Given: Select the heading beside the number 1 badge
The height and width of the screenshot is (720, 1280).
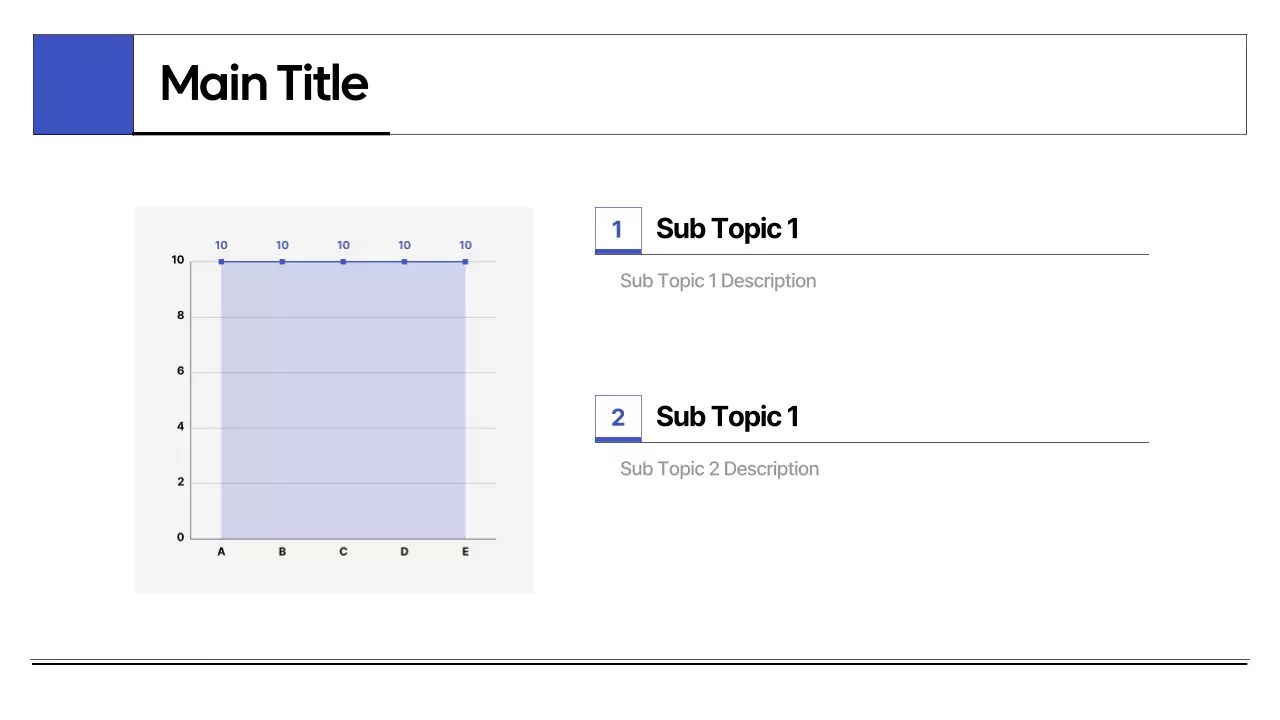Looking at the screenshot, I should click(727, 229).
